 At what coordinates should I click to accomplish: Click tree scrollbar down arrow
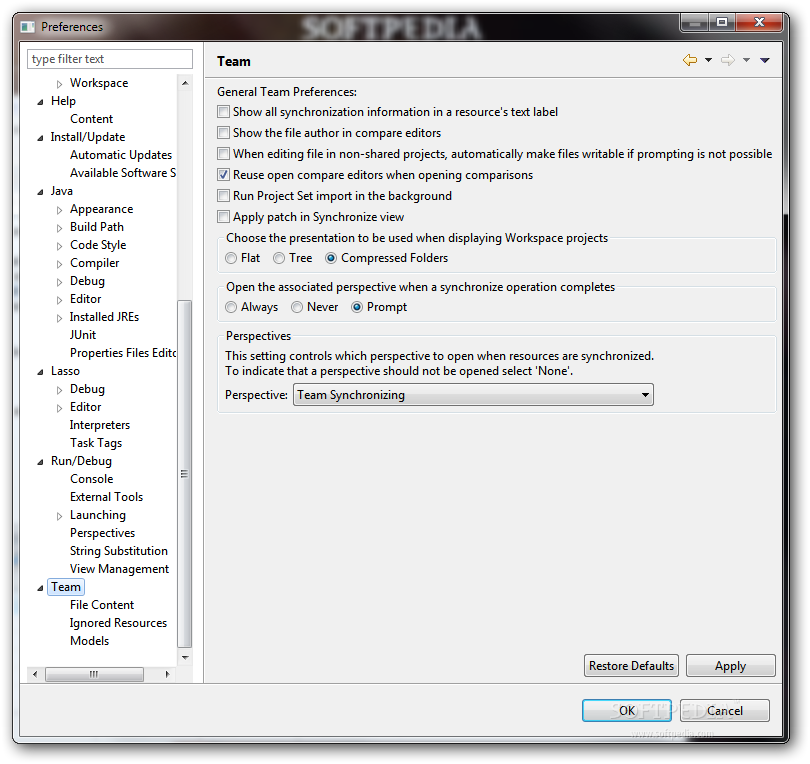[x=185, y=658]
